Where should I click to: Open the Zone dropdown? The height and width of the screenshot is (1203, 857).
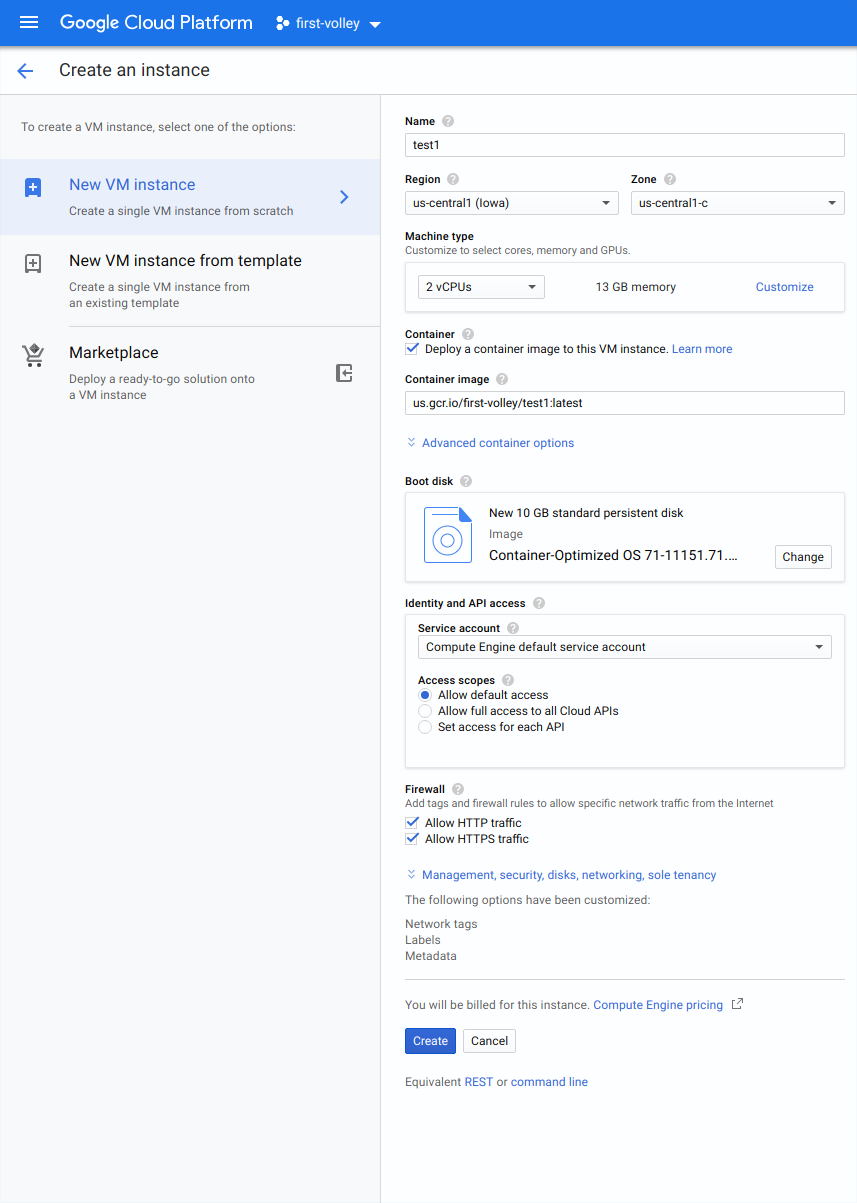737,203
